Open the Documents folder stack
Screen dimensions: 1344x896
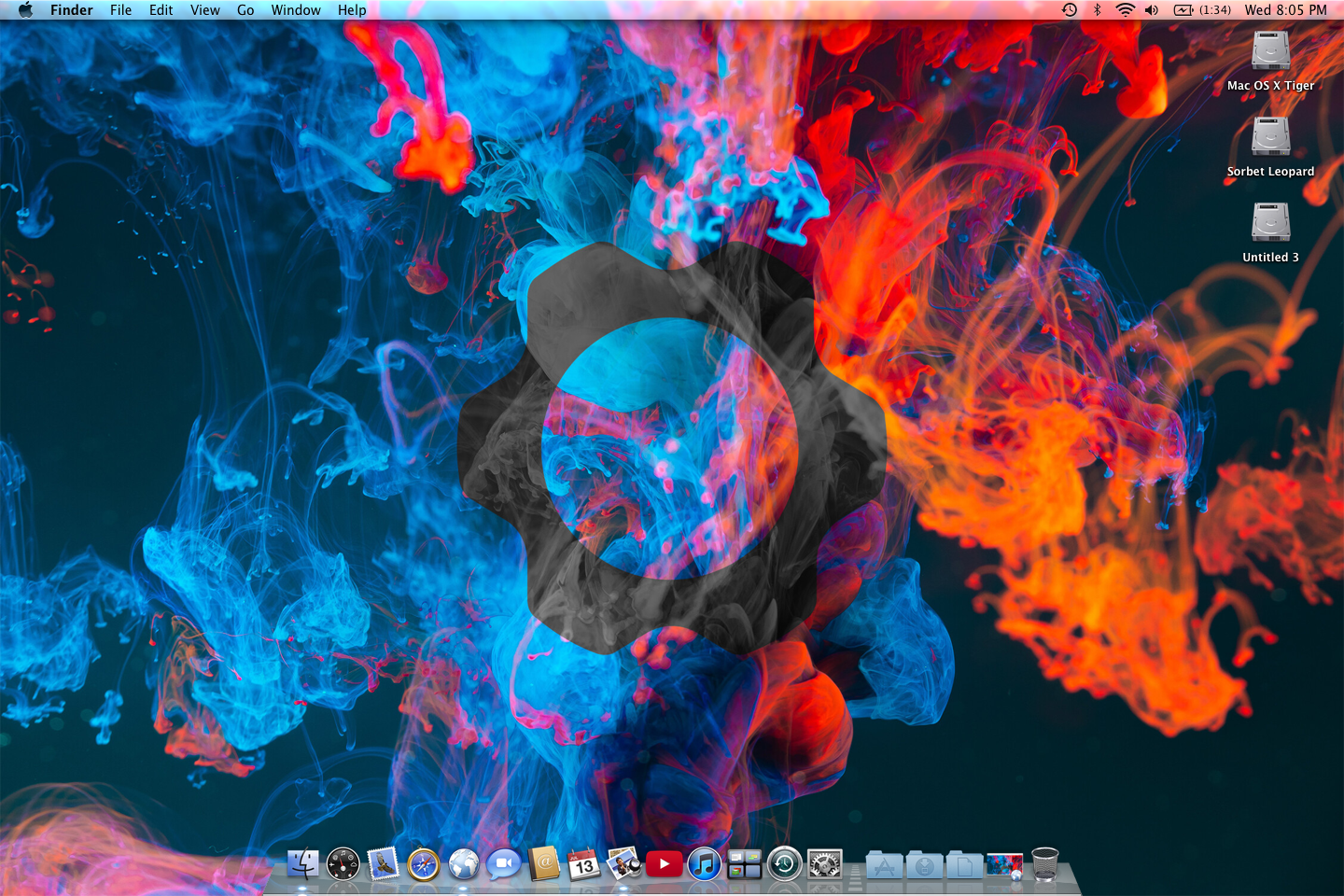coord(964,865)
